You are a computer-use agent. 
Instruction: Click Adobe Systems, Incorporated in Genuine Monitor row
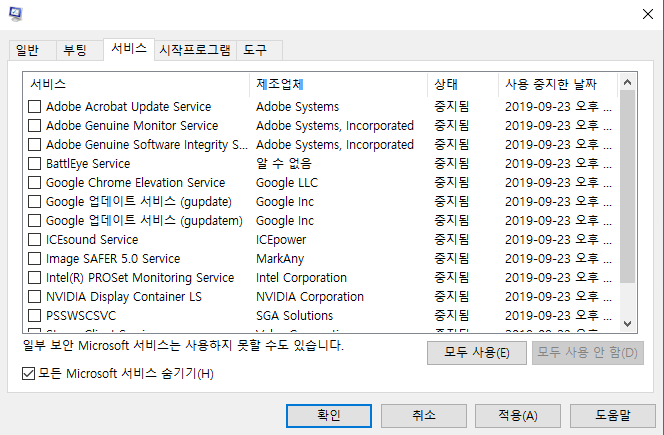pos(335,126)
